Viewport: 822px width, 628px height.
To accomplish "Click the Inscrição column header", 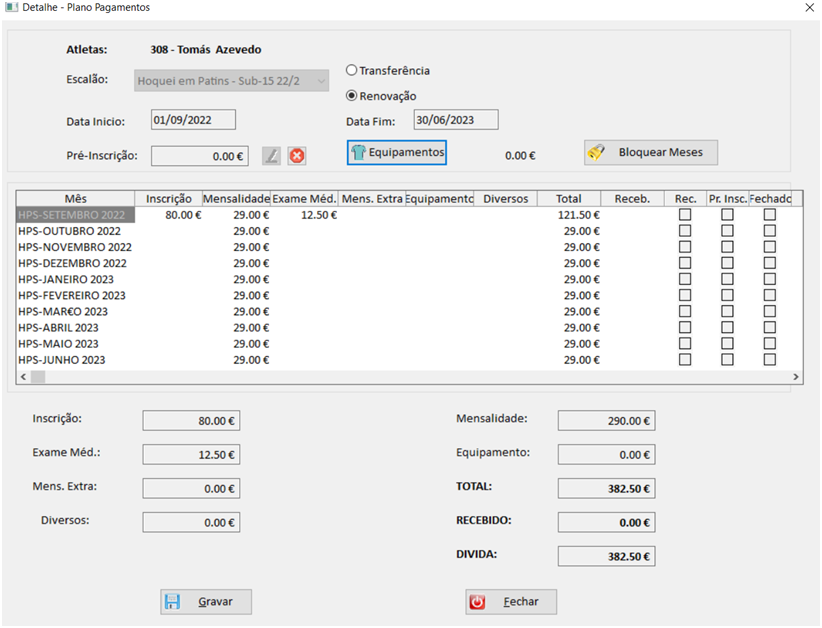I will (x=168, y=199).
